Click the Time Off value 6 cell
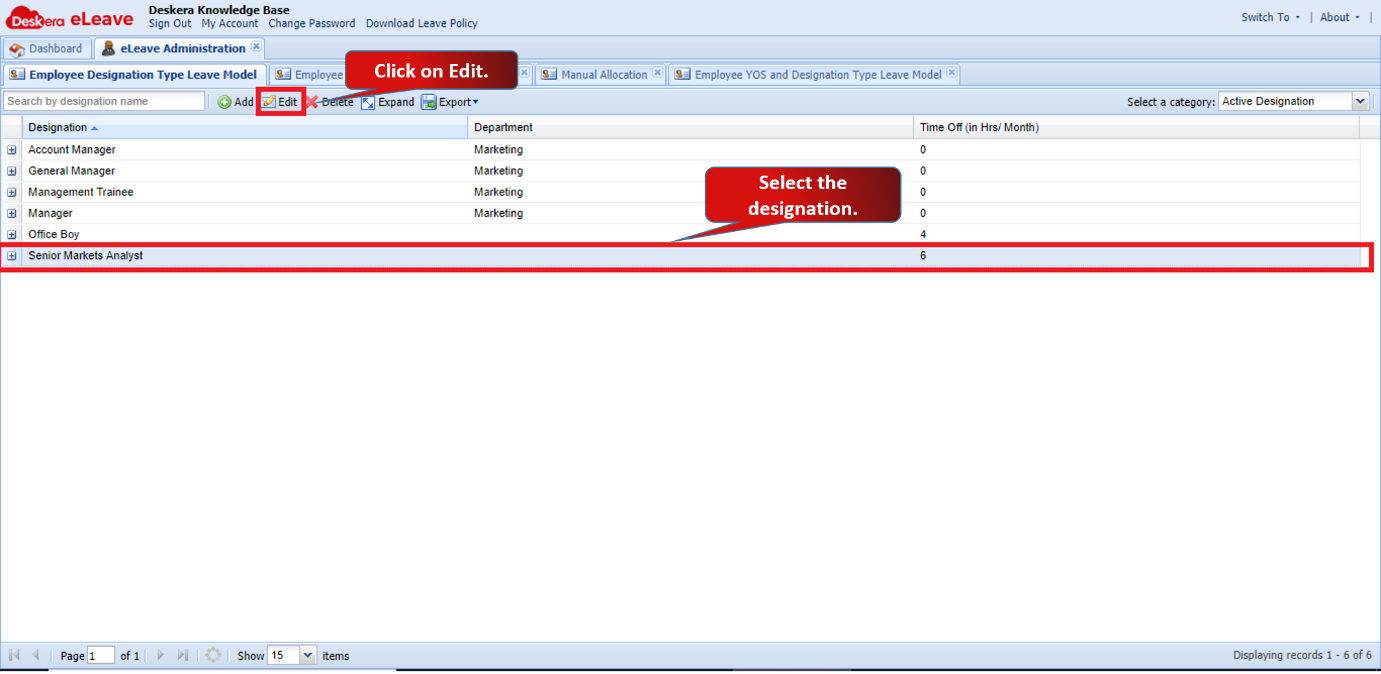1381x674 pixels. pyautogui.click(x=1137, y=256)
